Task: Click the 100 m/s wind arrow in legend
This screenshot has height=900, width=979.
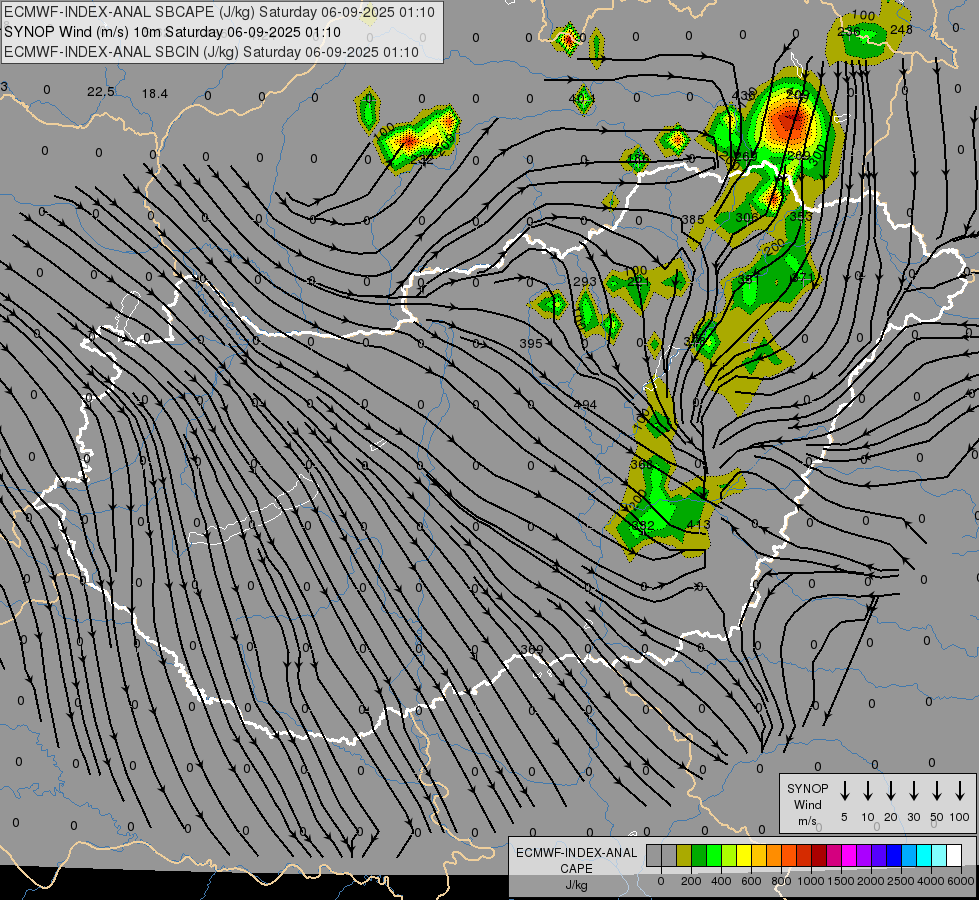Action: pyautogui.click(x=960, y=791)
